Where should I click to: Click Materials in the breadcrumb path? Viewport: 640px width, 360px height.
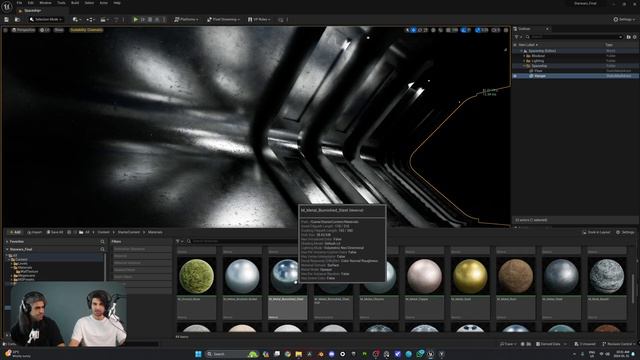point(155,232)
